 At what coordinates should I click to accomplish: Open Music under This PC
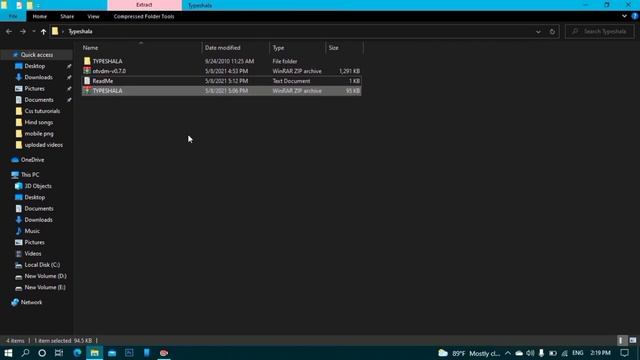click(x=32, y=231)
